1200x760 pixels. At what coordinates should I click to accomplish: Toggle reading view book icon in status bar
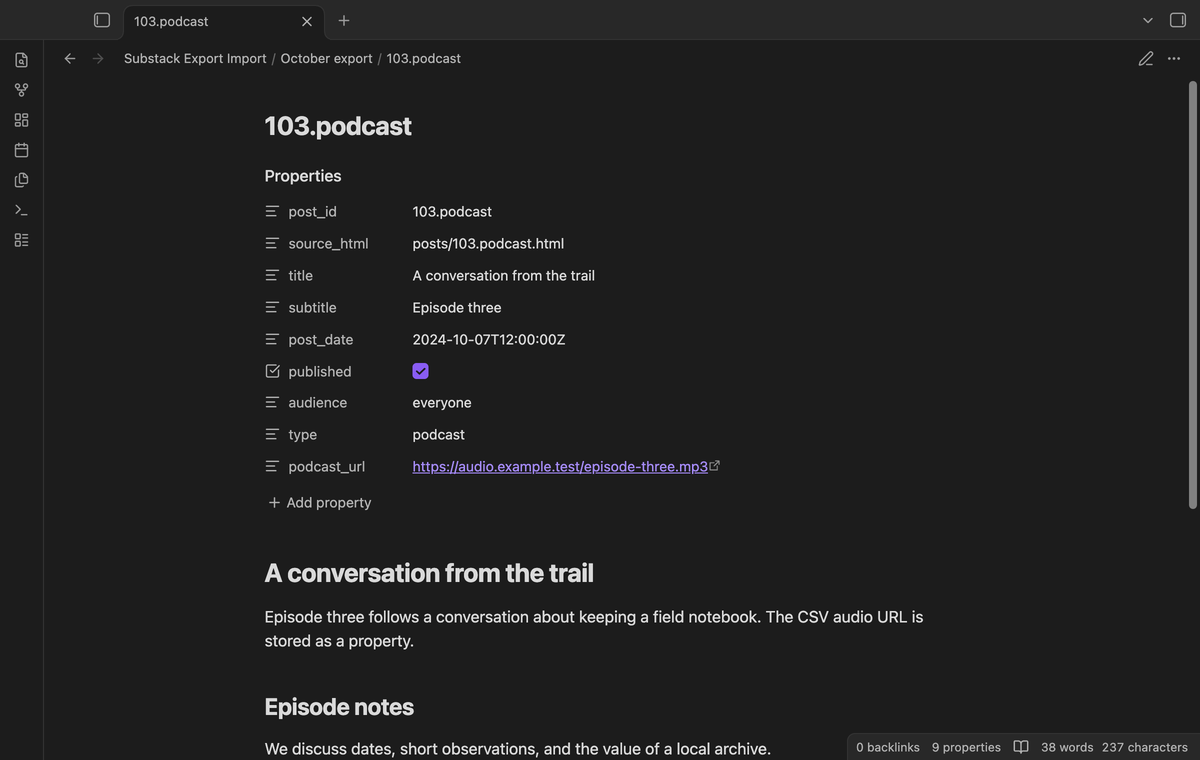coord(1021,747)
